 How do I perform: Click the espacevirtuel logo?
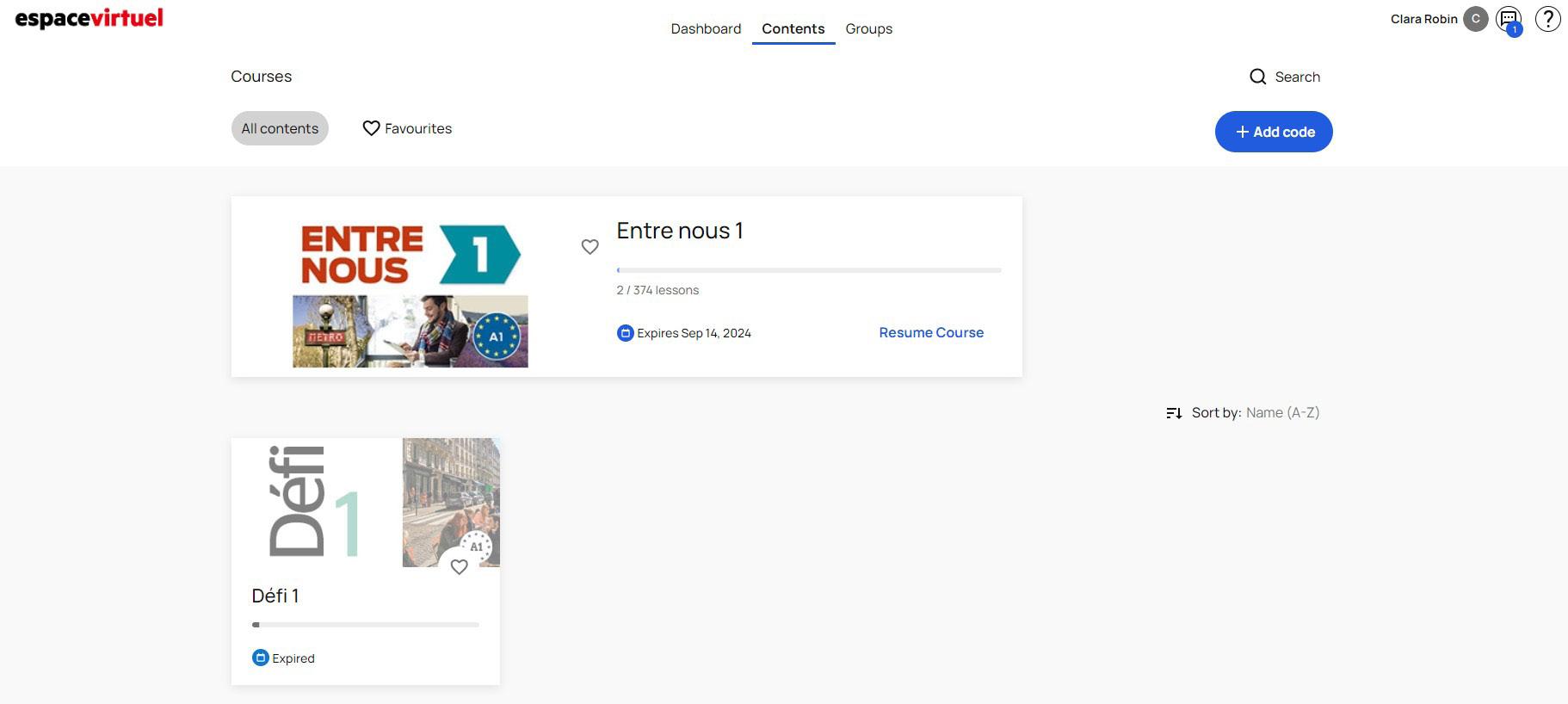click(90, 18)
